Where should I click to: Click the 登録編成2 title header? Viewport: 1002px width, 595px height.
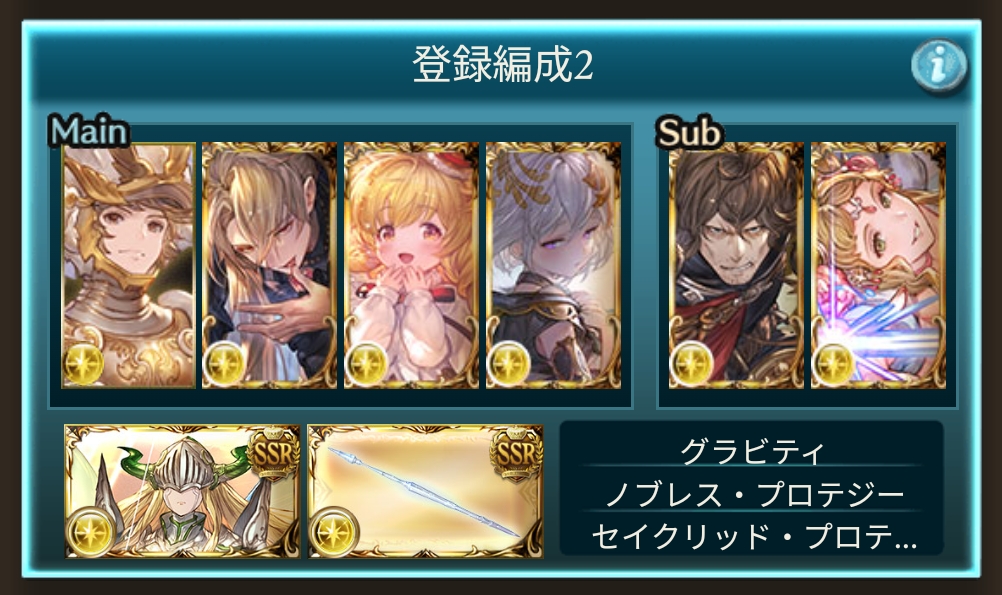(502, 65)
